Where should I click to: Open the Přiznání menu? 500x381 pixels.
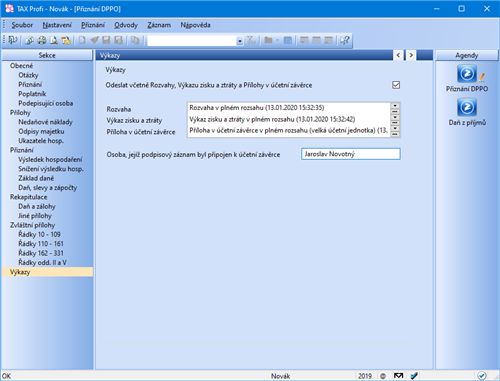[93, 25]
